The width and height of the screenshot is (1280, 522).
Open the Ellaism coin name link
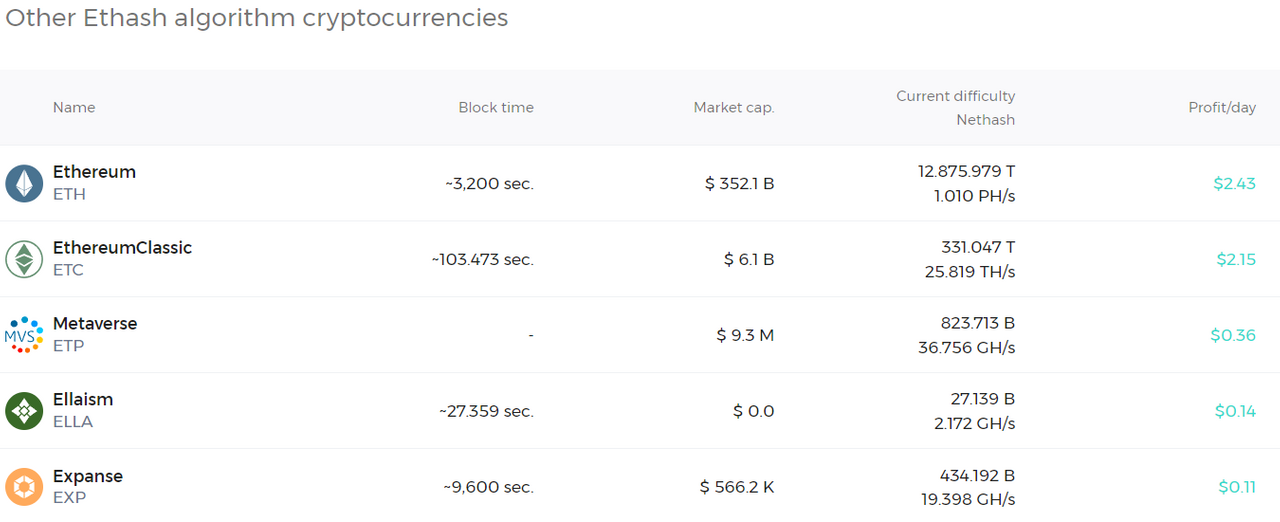(x=83, y=400)
